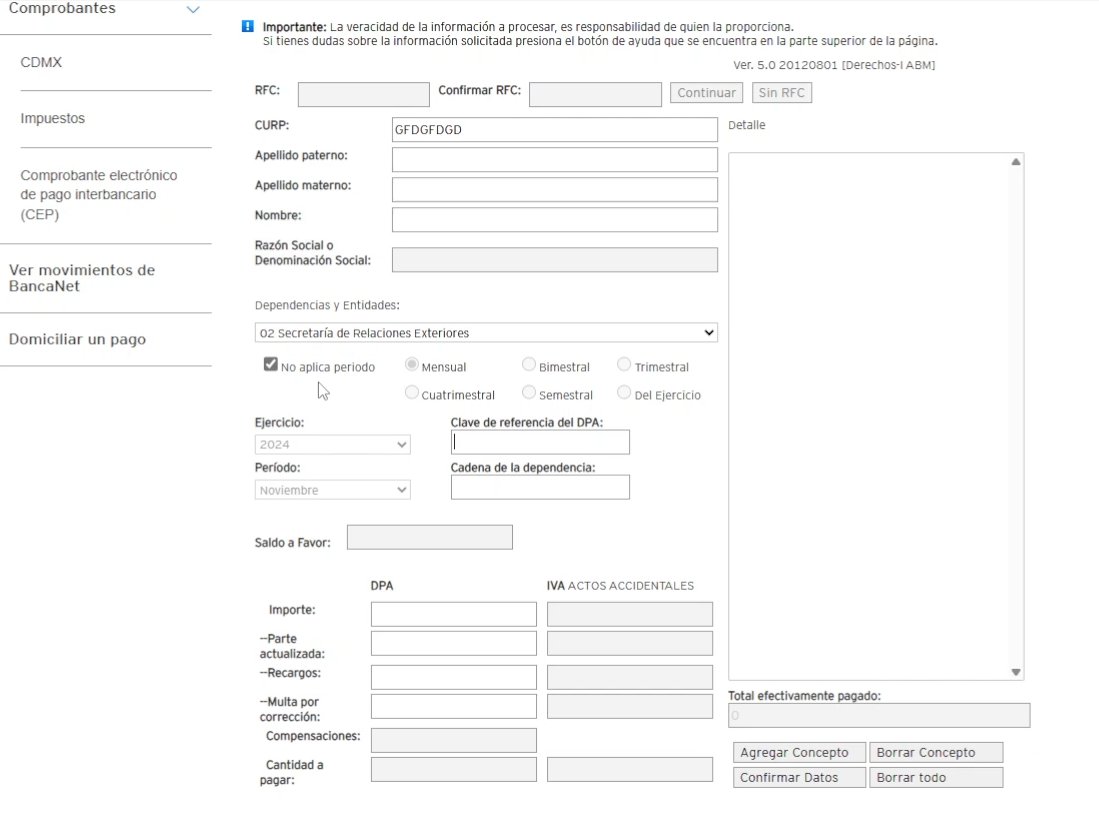Click the Razón Social o Denominación Social field
1099x814 pixels.
click(554, 259)
